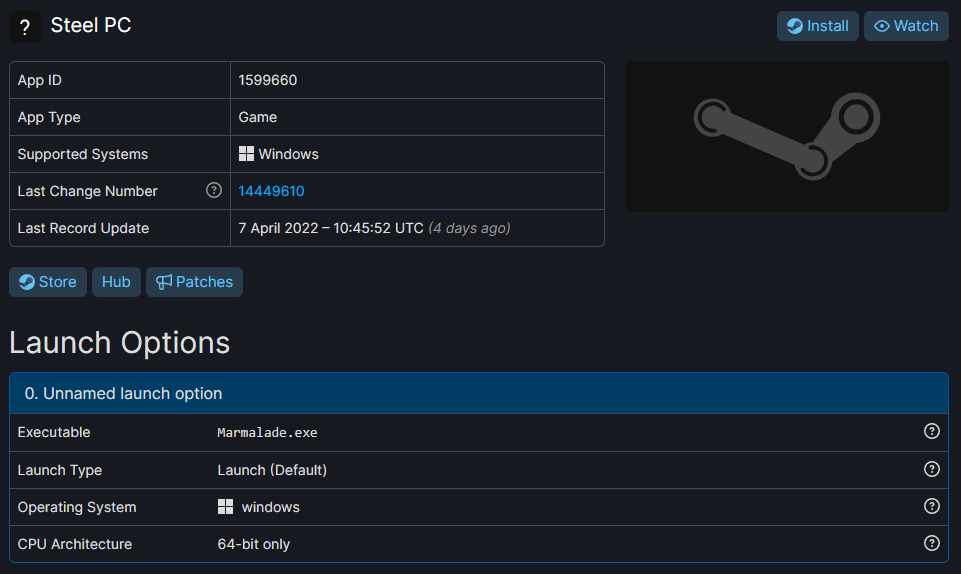Click the Steam logo placeholder image
The height and width of the screenshot is (574, 961).
pos(787,136)
